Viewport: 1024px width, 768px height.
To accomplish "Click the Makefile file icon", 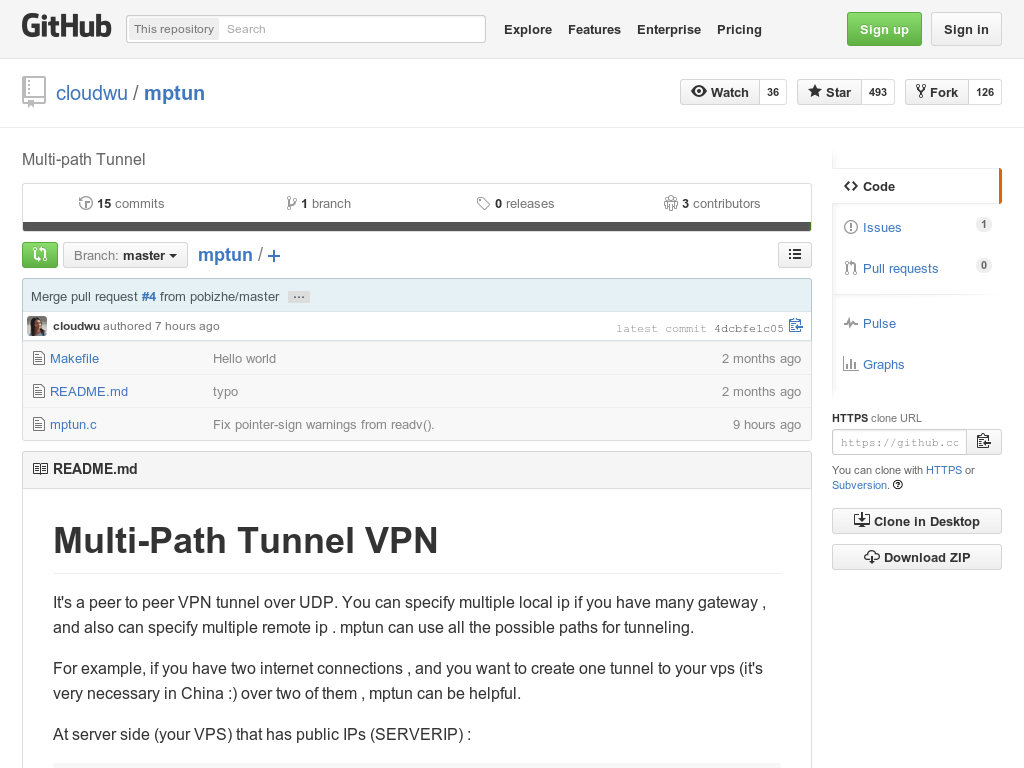I will click(39, 359).
